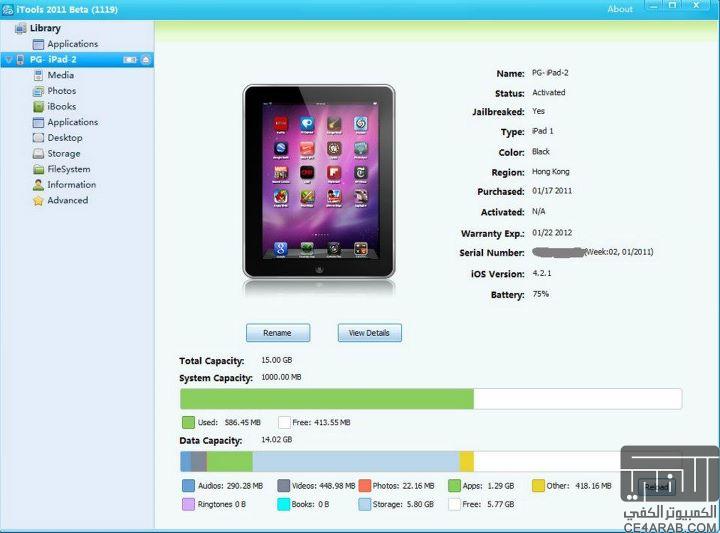Click the Photos icon in sidebar
Image resolution: width=720 pixels, height=533 pixels.
39,91
